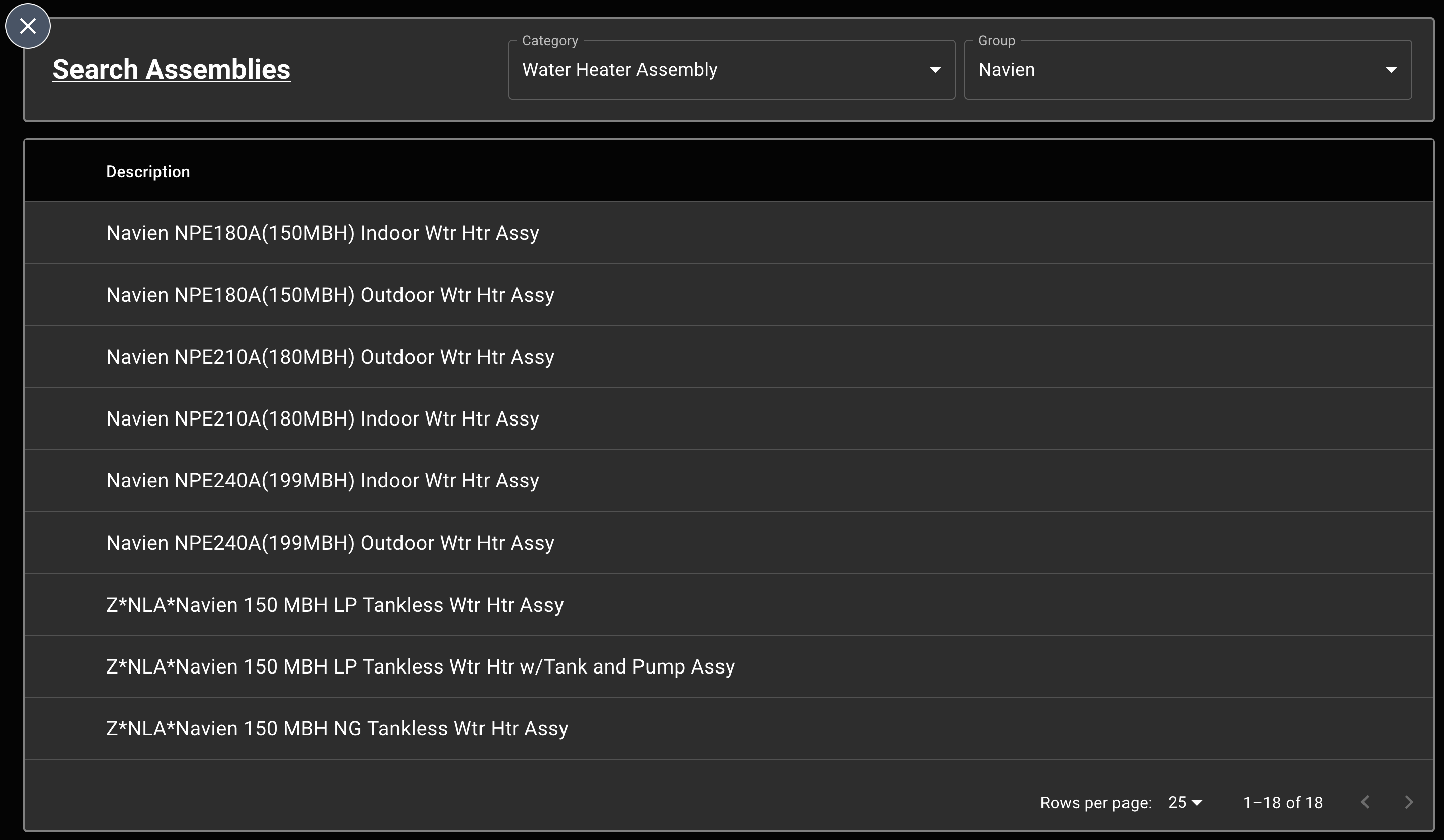Image resolution: width=1444 pixels, height=840 pixels.
Task: Click the Description column header
Action: click(x=148, y=171)
